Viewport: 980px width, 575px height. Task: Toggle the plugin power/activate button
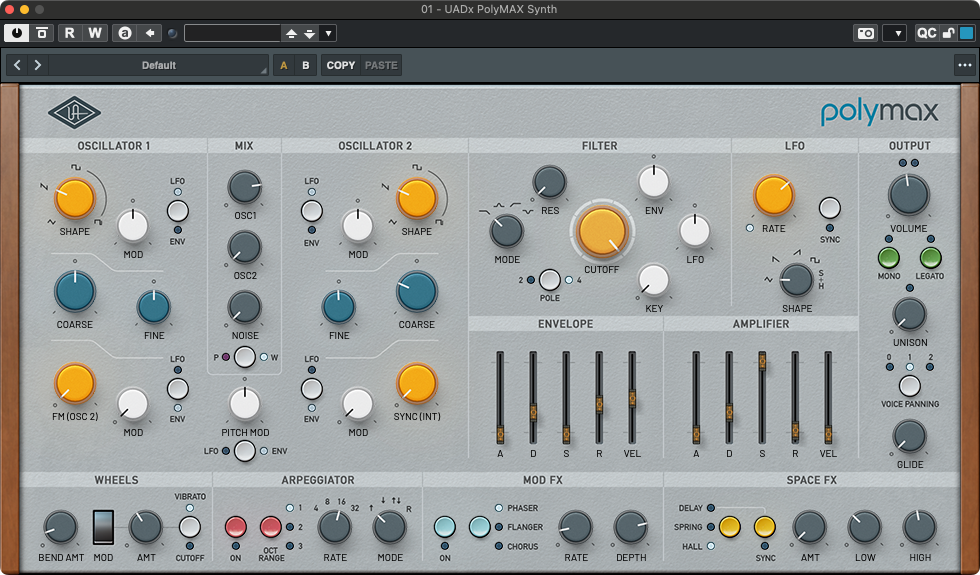[x=17, y=33]
